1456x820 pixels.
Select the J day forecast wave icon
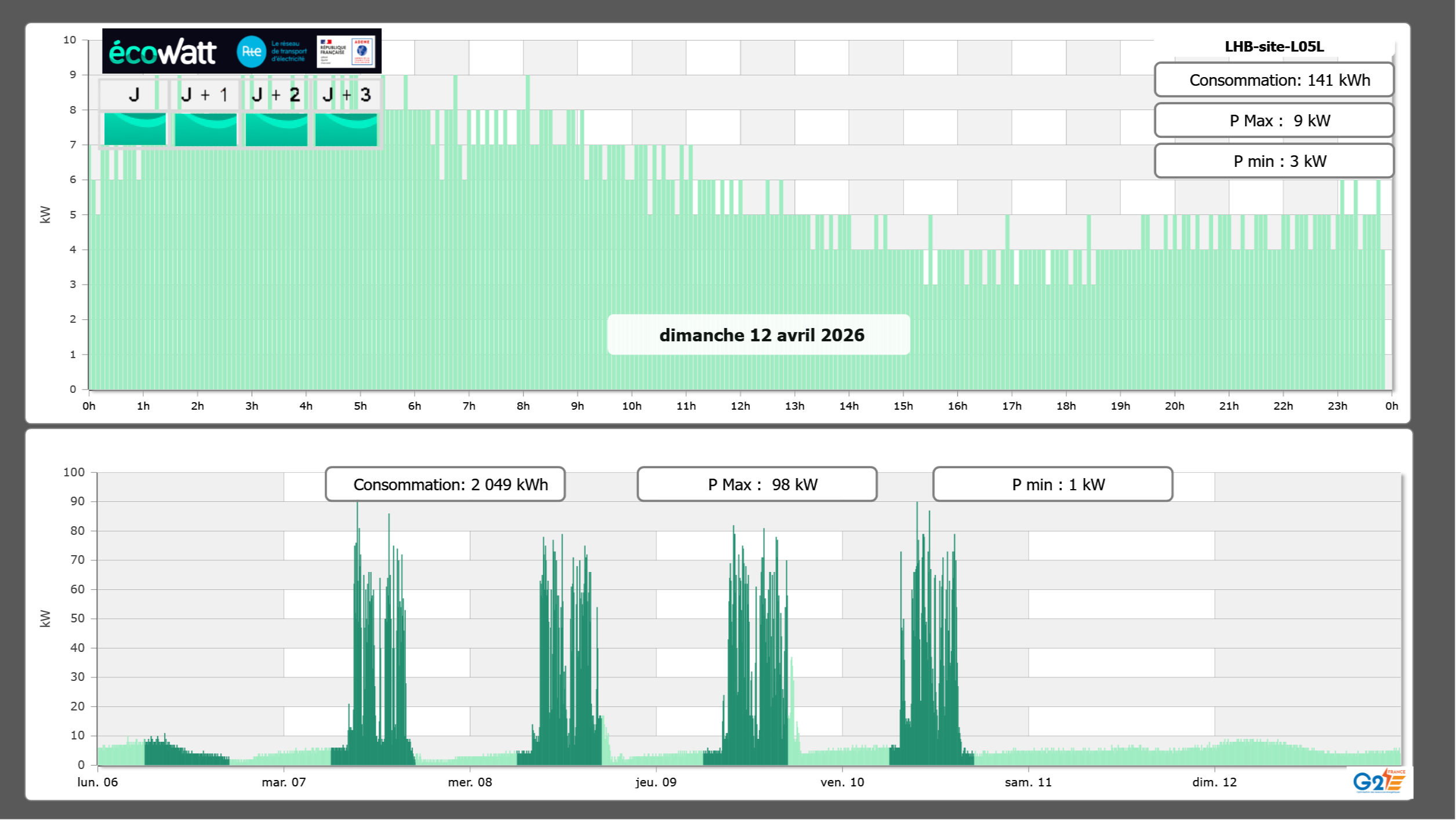pyautogui.click(x=135, y=129)
